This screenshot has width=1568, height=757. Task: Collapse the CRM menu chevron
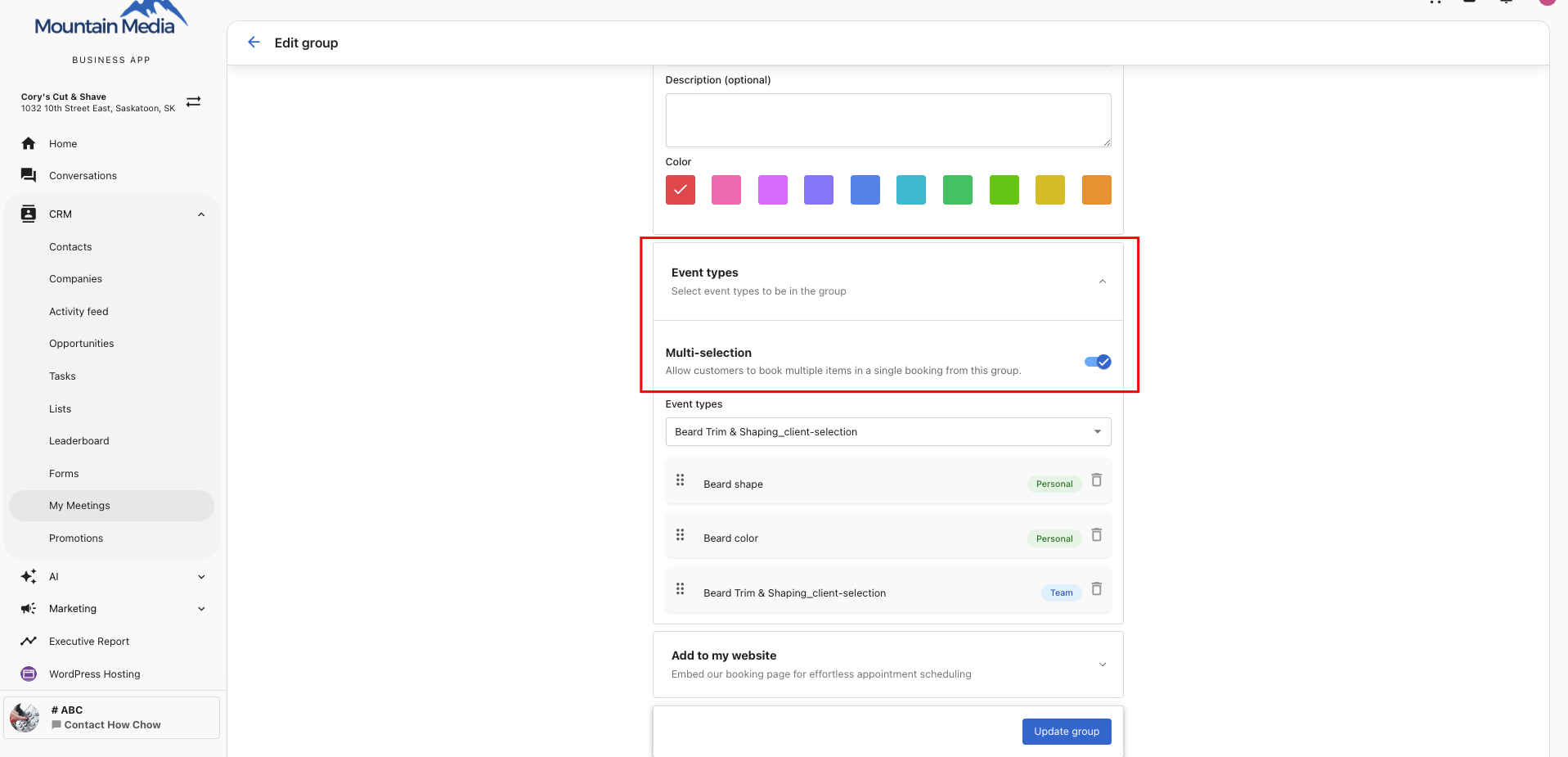(x=201, y=214)
